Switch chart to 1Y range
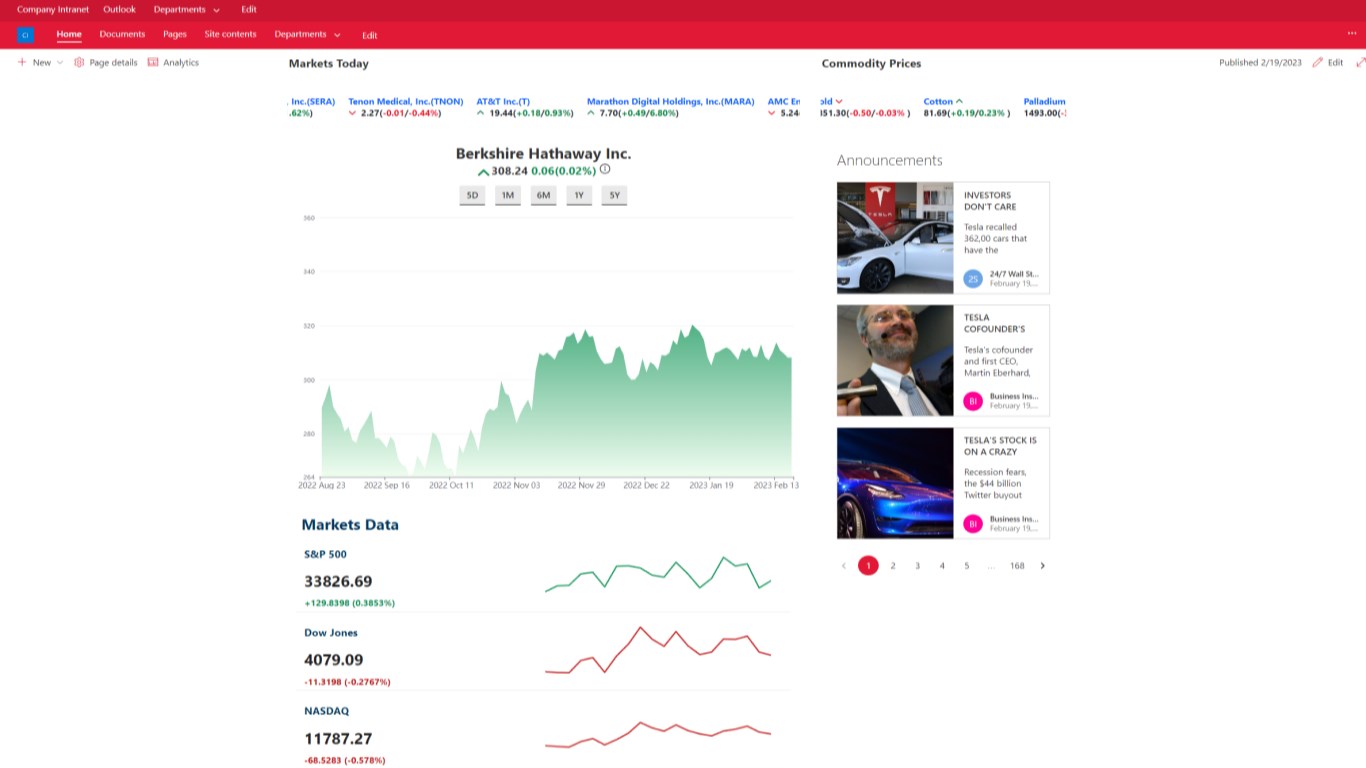 (x=579, y=195)
